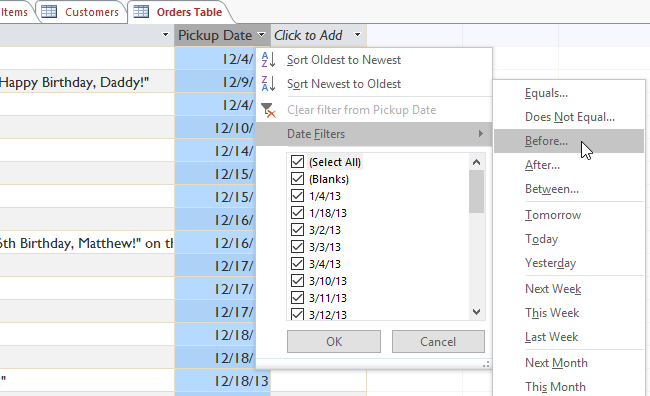The width and height of the screenshot is (650, 396).
Task: Click the "Birthday, Matthew!" text cell
Action: tap(87, 243)
